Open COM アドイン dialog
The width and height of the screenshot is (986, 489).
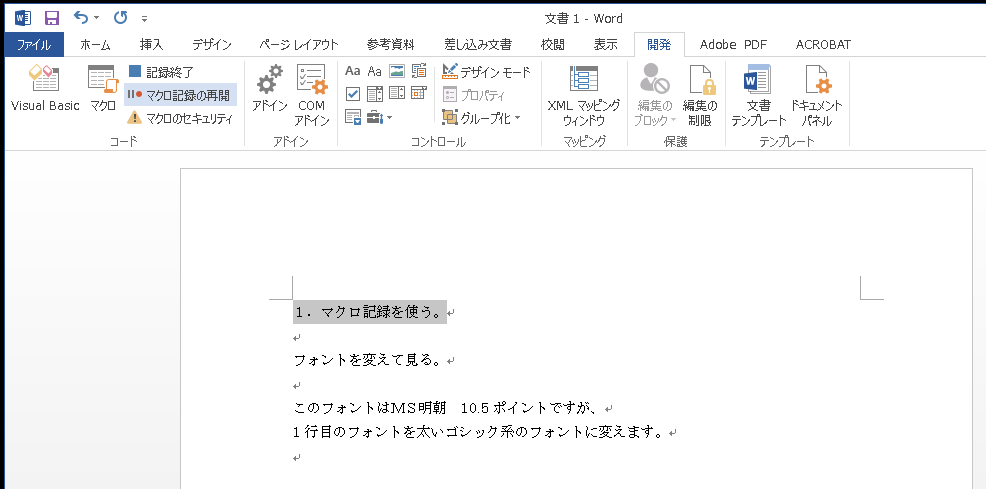pos(313,96)
